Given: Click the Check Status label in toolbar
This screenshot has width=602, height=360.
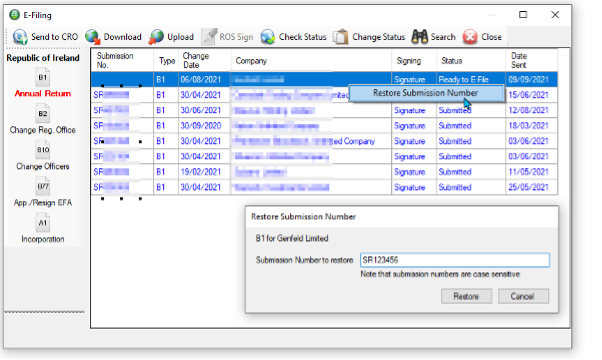Looking at the screenshot, I should (303, 37).
